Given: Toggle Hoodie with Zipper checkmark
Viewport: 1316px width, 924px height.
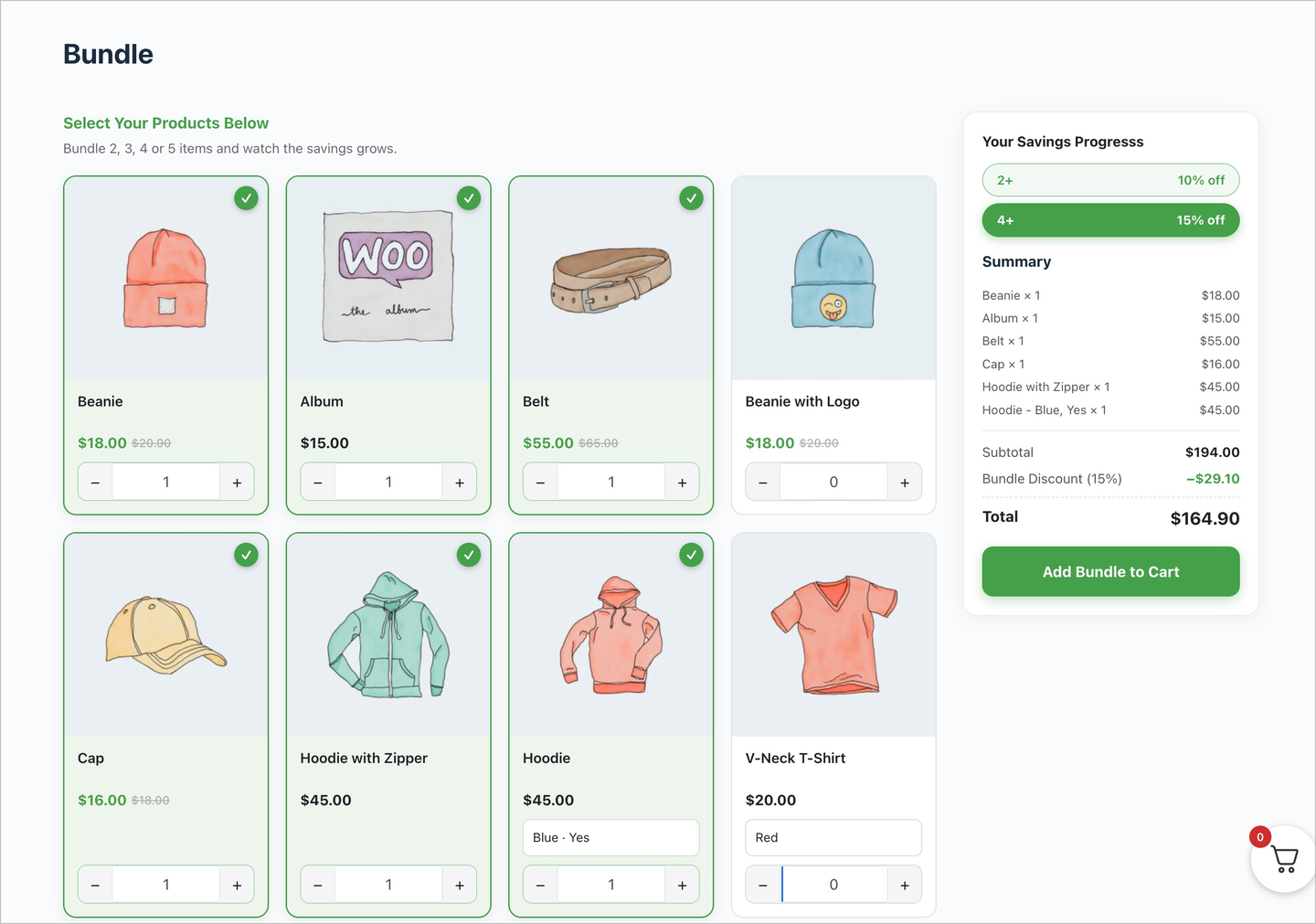Looking at the screenshot, I should click(x=469, y=555).
